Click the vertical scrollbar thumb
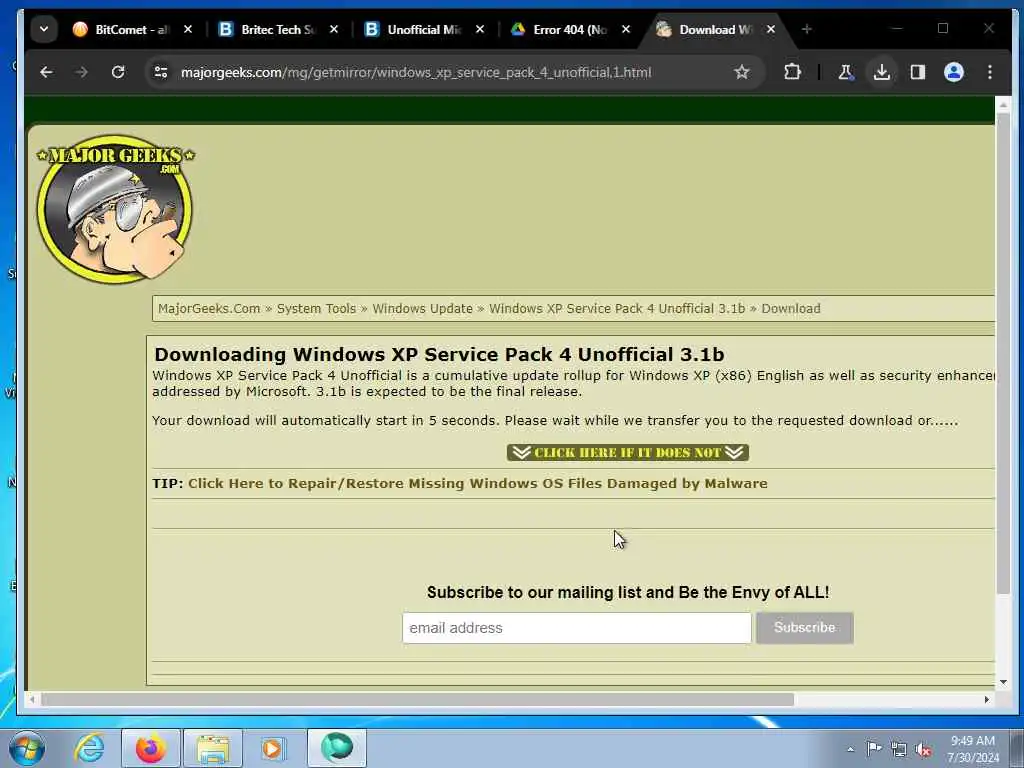The width and height of the screenshot is (1024, 768). click(1003, 353)
